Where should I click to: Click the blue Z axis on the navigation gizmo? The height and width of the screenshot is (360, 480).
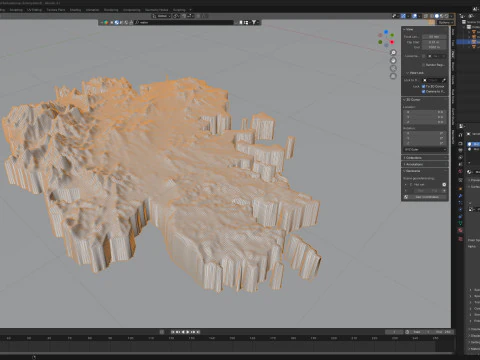coord(386,32)
